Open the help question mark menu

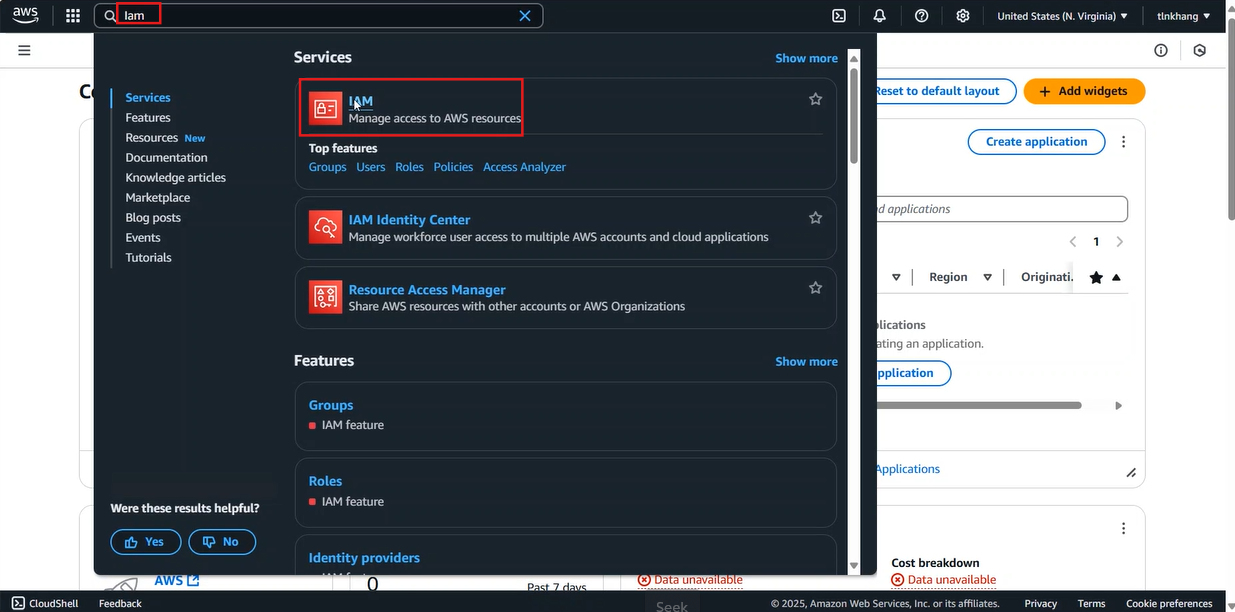pyautogui.click(x=922, y=16)
